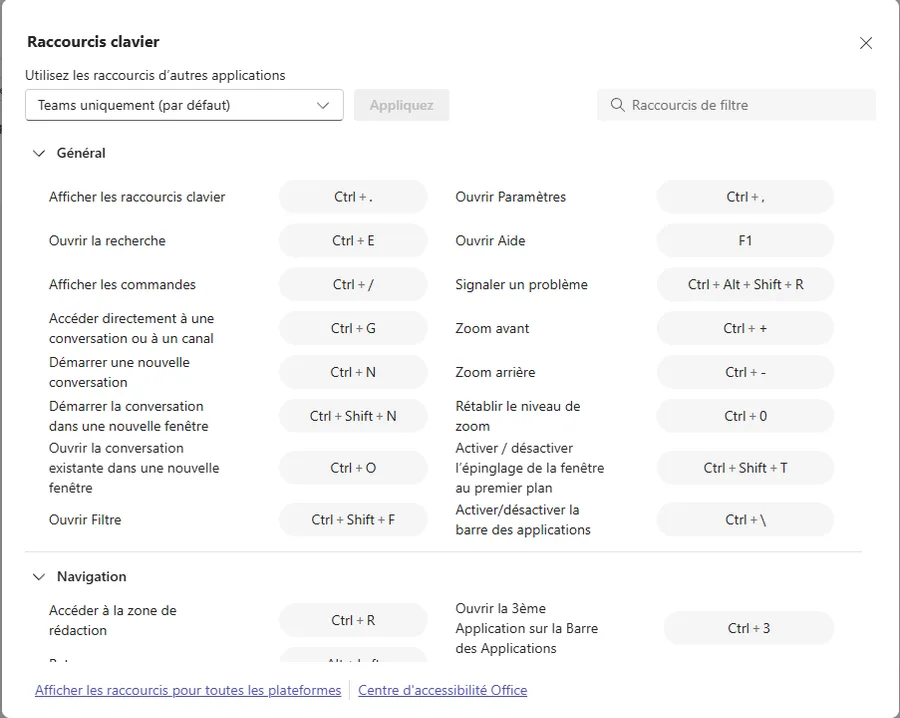Focus the Raccourcis de filtre search field

[x=736, y=105]
